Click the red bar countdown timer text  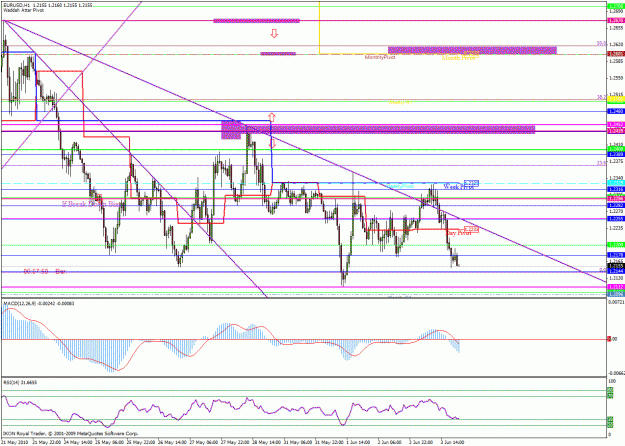pos(44,271)
